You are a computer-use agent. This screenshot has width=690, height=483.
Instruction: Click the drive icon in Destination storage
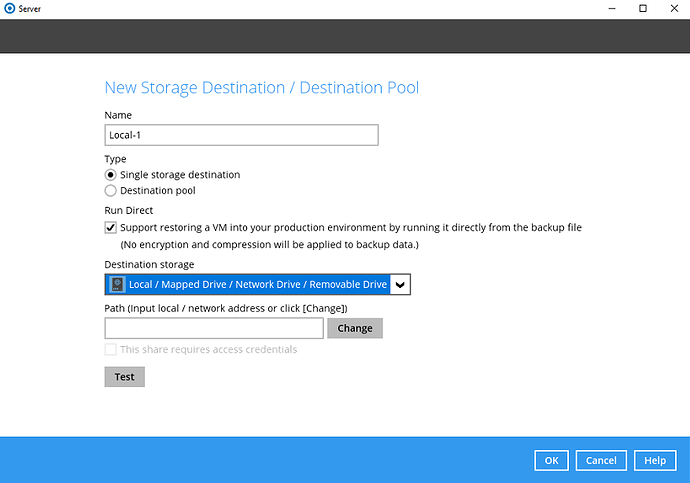[x=117, y=285]
